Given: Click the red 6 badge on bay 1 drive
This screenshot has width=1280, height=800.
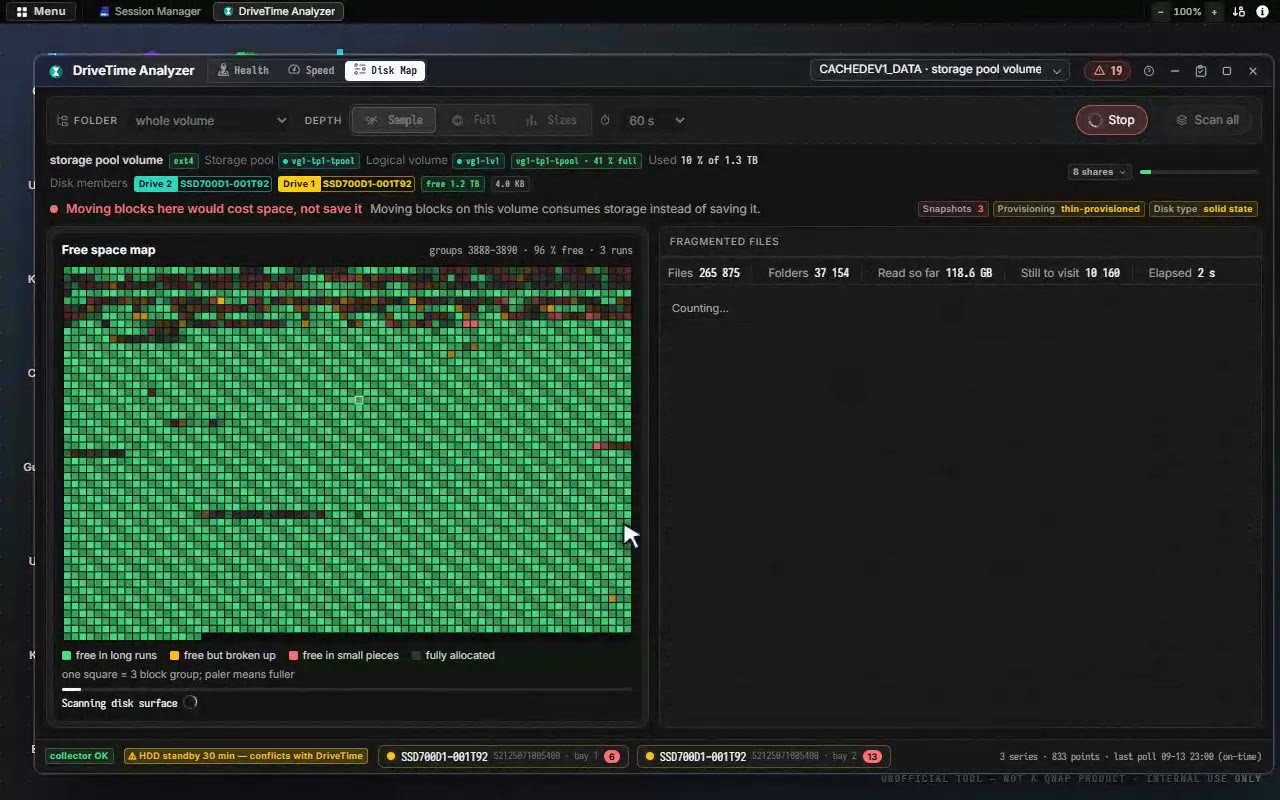Looking at the screenshot, I should click(611, 757).
